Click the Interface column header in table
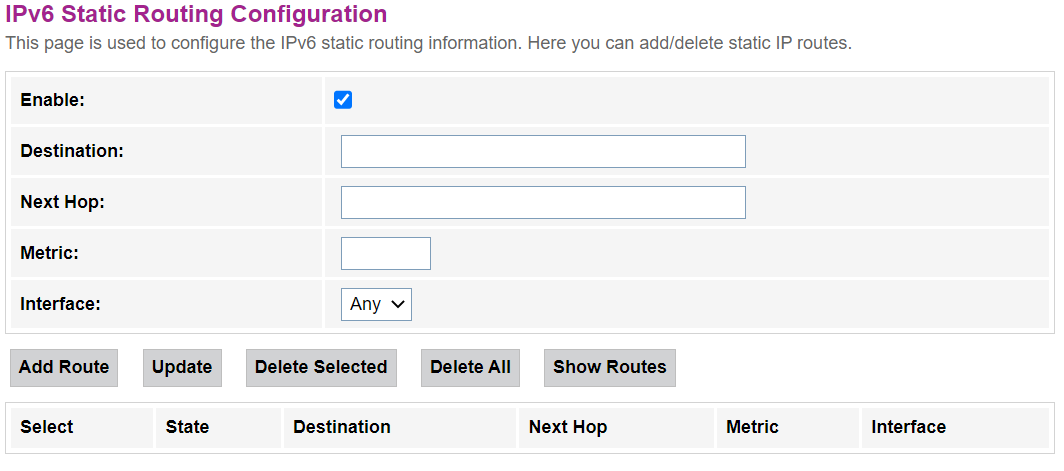 click(908, 427)
